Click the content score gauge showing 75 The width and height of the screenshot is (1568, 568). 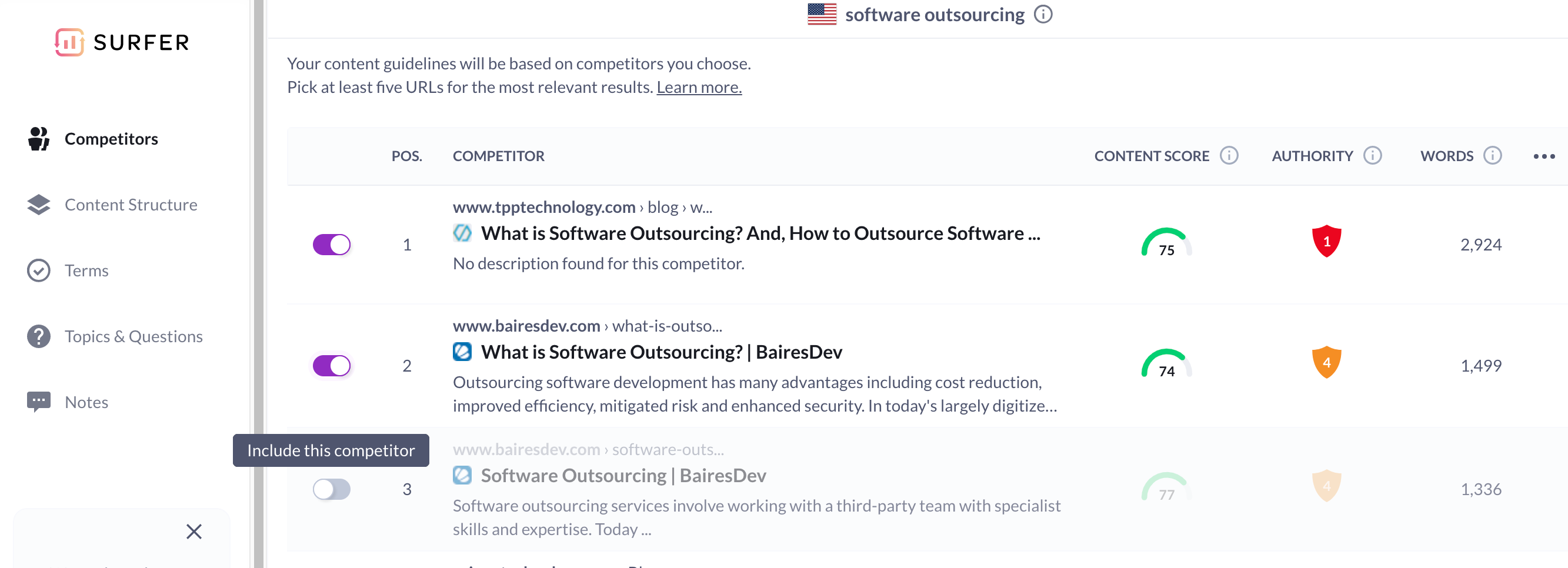[1166, 243]
